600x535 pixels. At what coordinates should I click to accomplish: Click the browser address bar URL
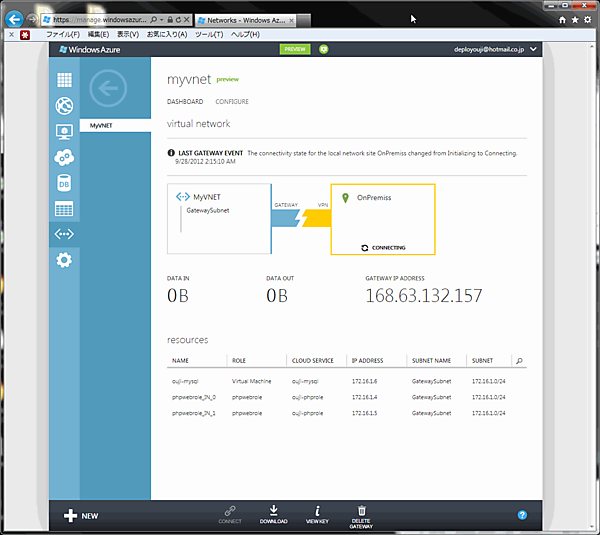(100, 20)
